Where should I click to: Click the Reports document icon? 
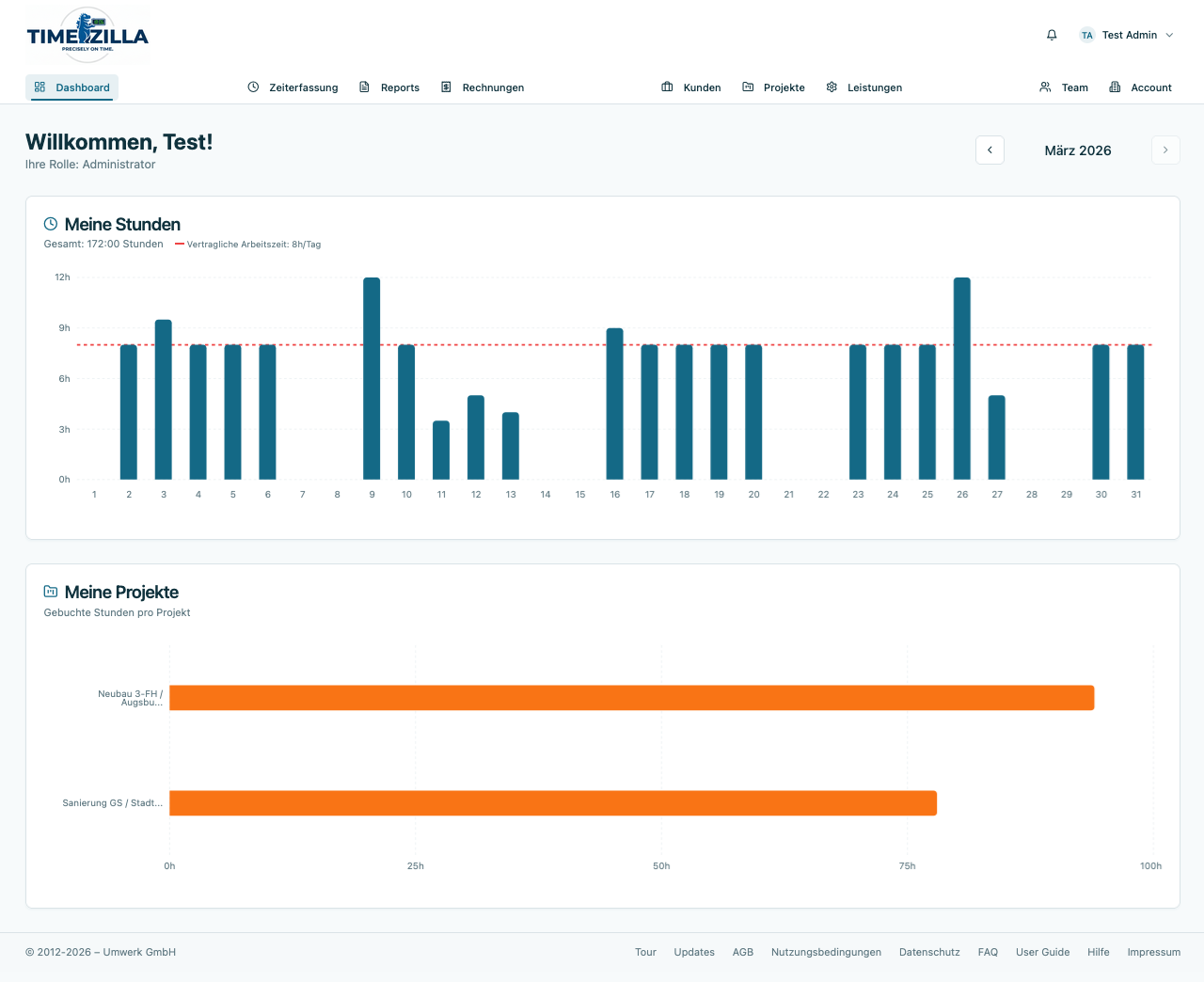click(365, 87)
